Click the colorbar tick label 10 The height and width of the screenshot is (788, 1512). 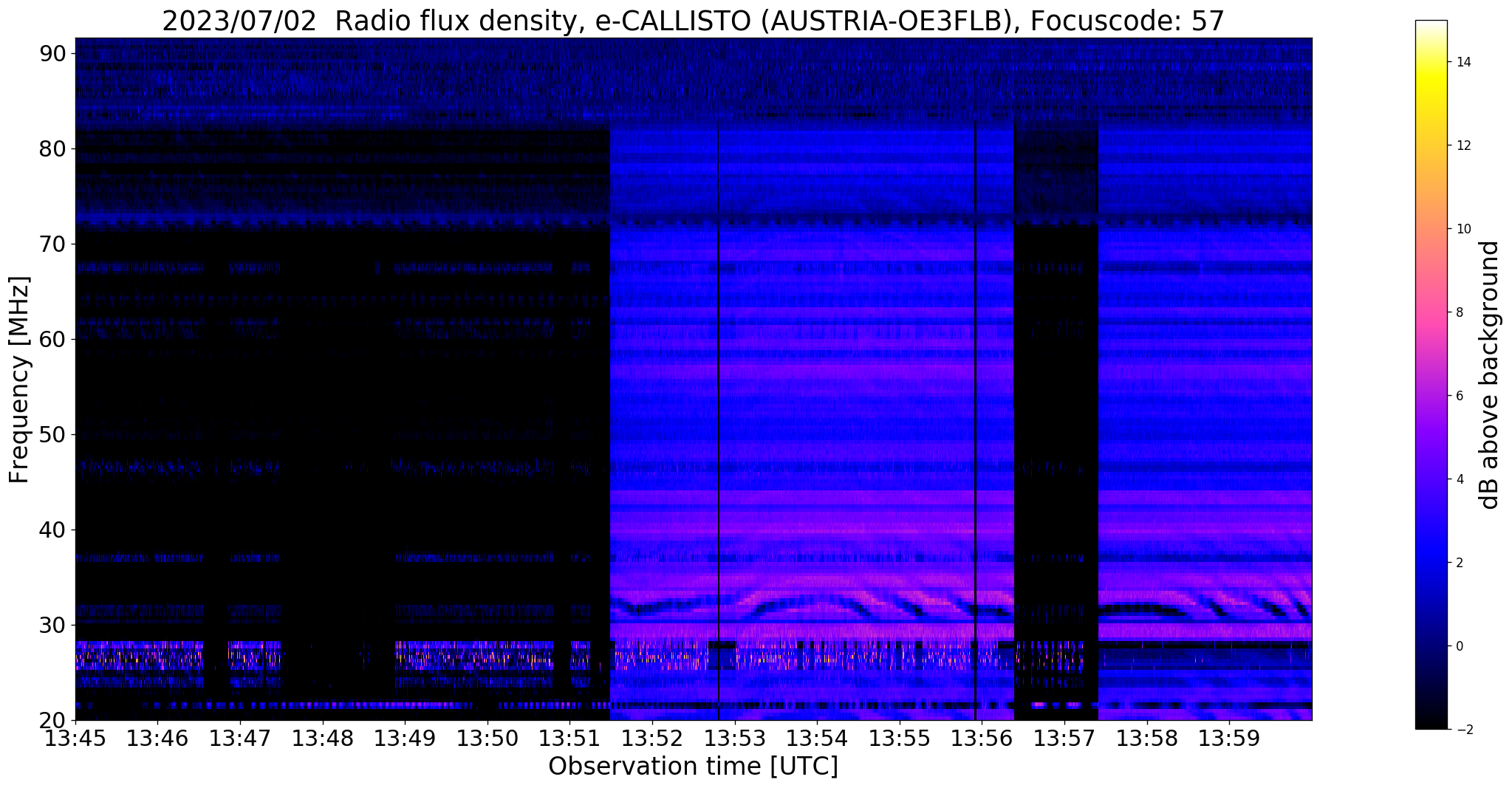point(1463,229)
